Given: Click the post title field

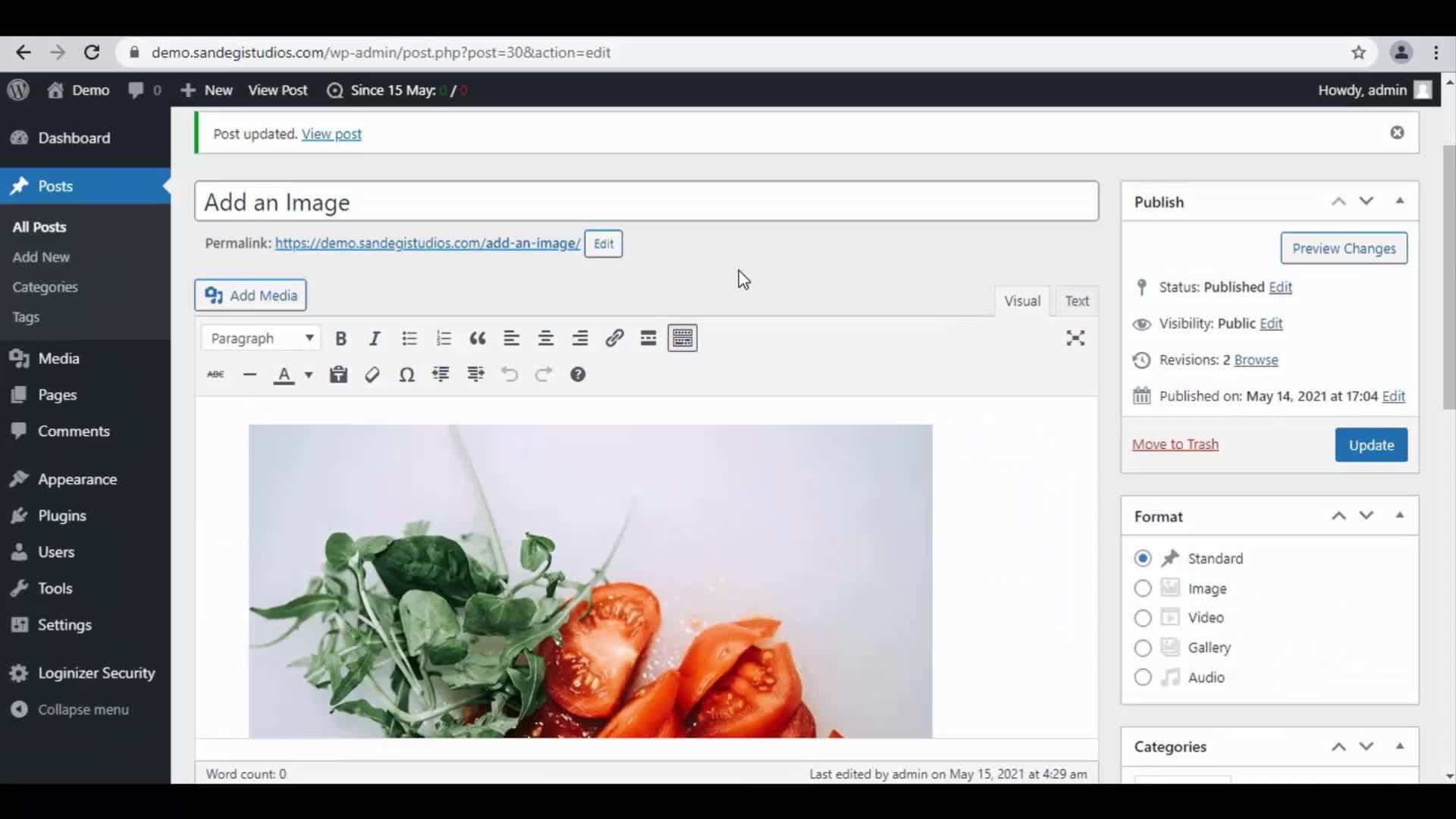Looking at the screenshot, I should click(646, 202).
